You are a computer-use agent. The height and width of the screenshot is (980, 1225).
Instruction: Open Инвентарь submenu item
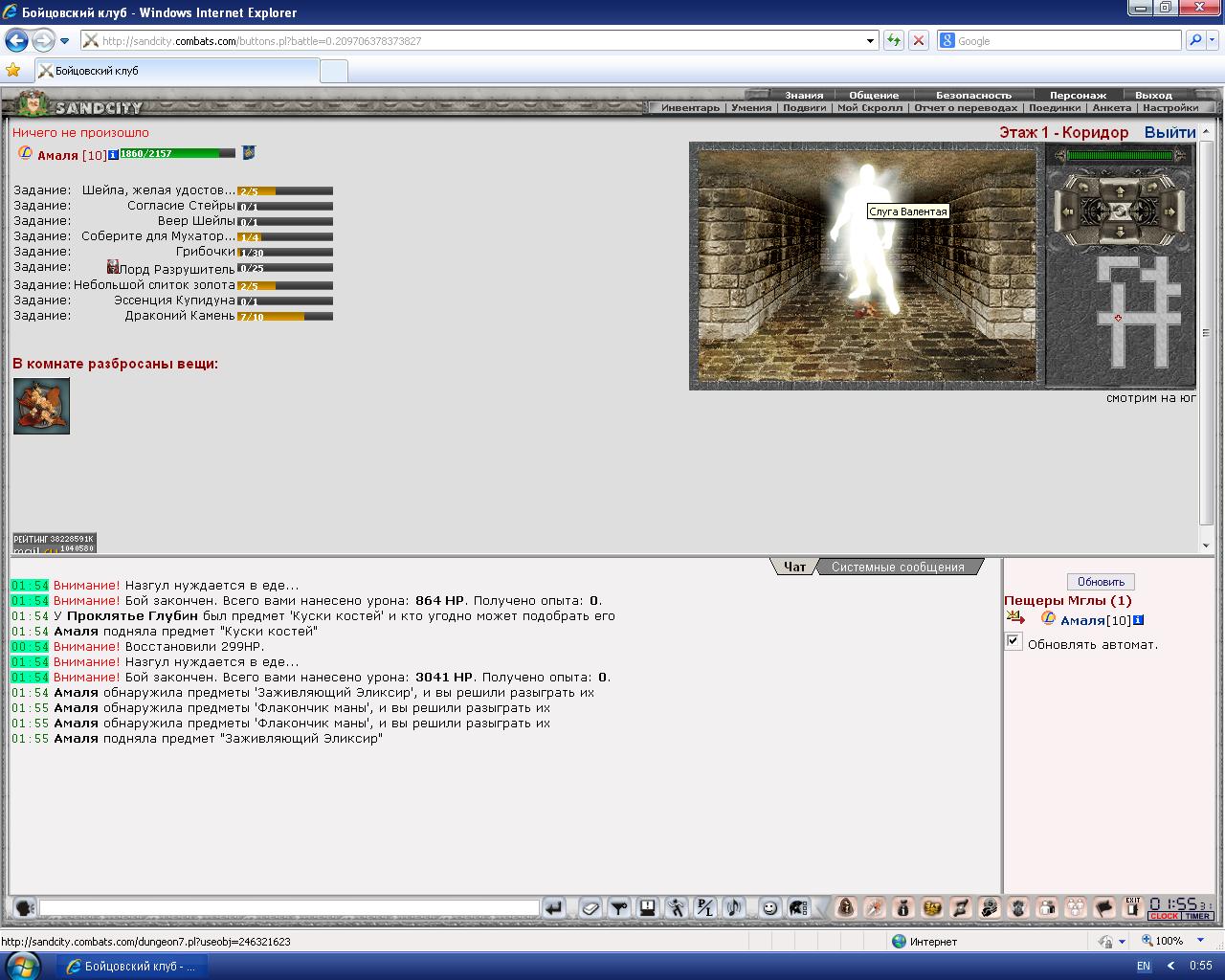coord(690,108)
